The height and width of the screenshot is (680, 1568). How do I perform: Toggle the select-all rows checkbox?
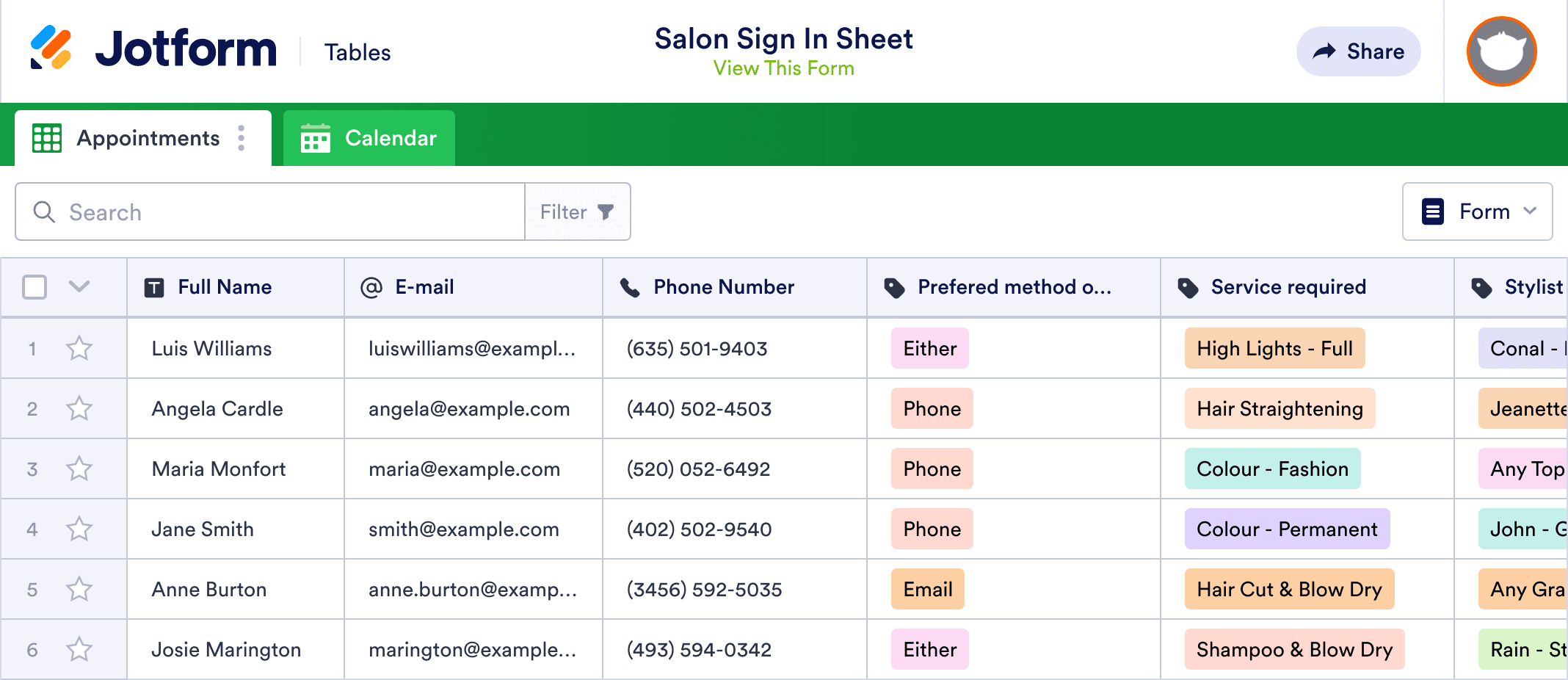pyautogui.click(x=35, y=287)
